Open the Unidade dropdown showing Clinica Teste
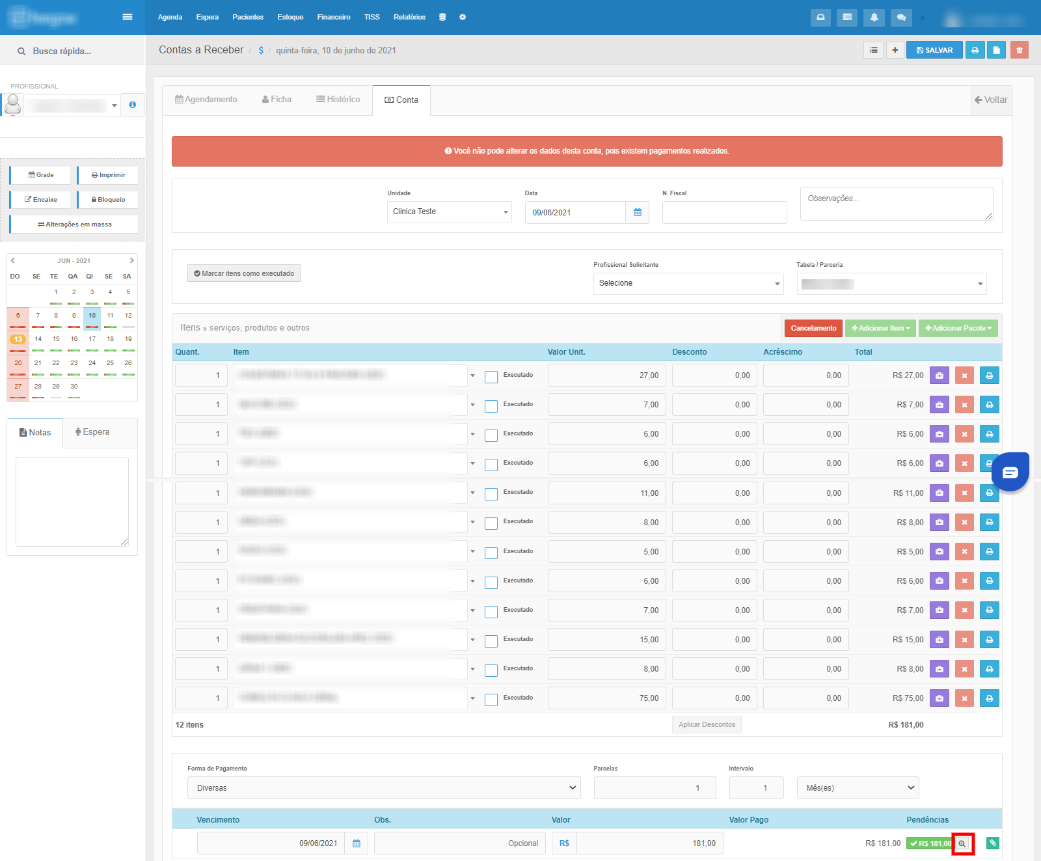This screenshot has height=861, width=1041. [449, 212]
